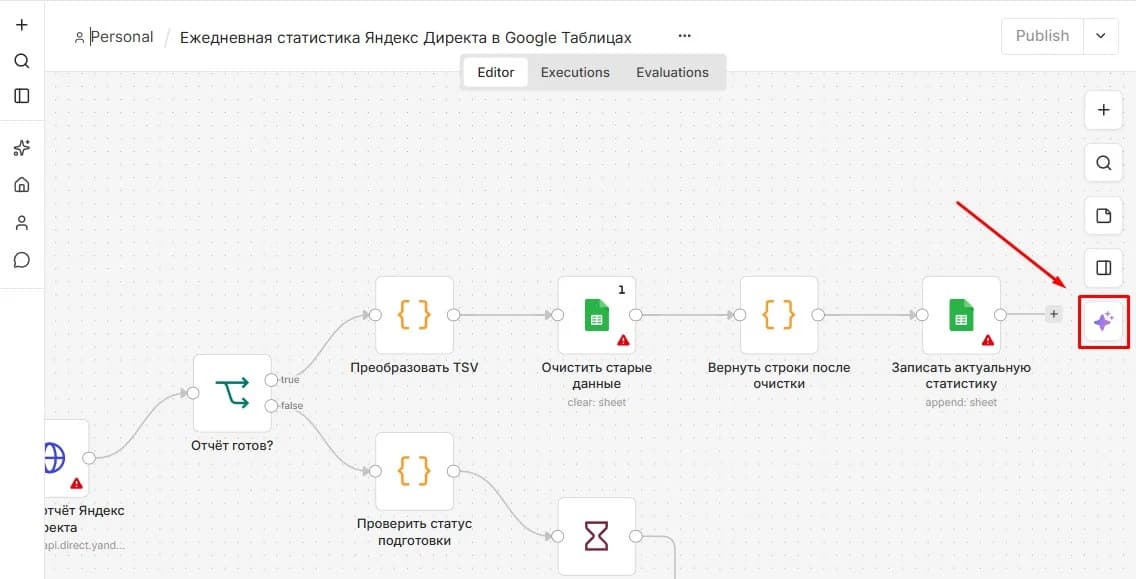Viewport: 1136px width, 579px height.
Task: Click the workflow title 'Ежедневная статистика Яндекс Директа'
Action: tap(406, 38)
